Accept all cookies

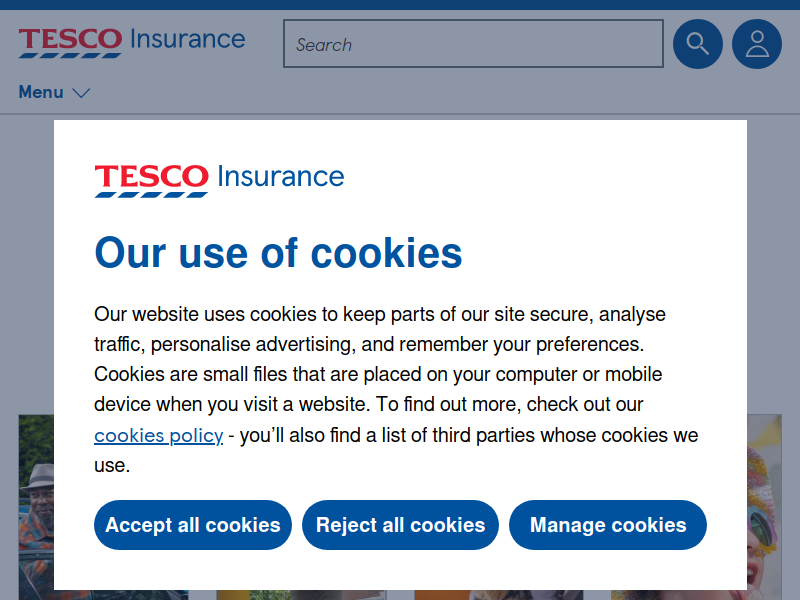click(193, 525)
